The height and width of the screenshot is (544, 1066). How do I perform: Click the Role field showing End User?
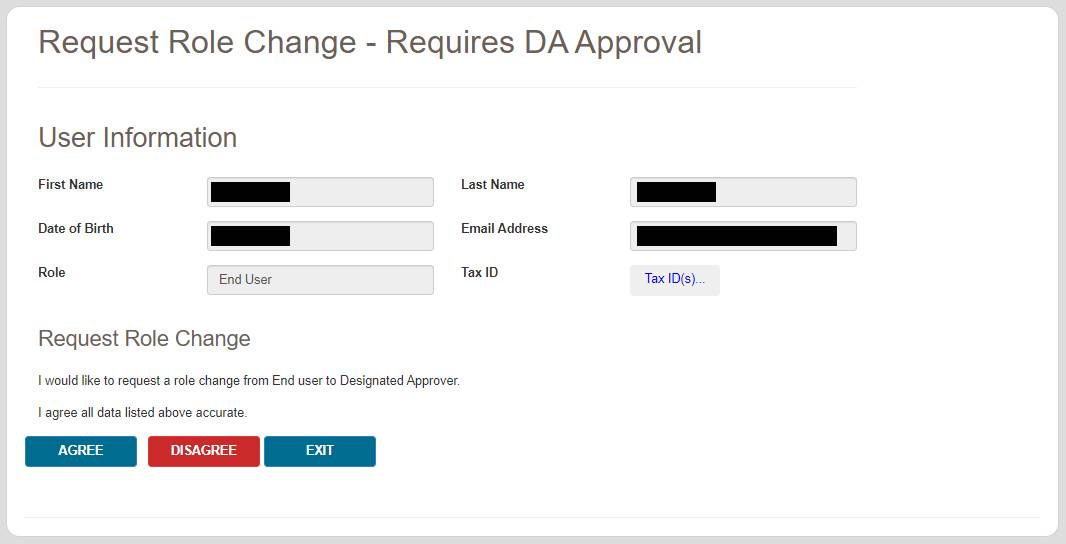[320, 280]
